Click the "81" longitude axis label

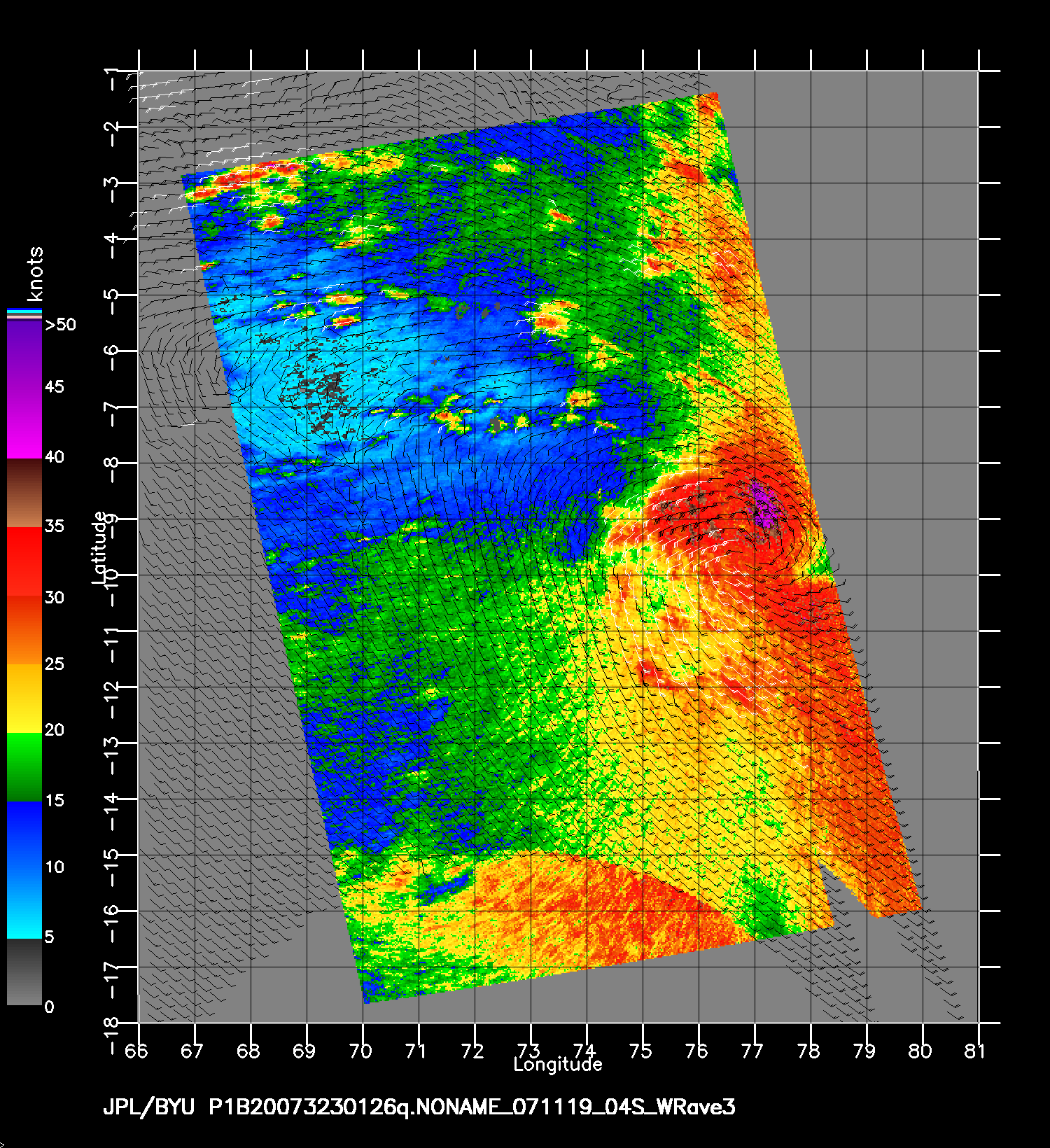[974, 1051]
